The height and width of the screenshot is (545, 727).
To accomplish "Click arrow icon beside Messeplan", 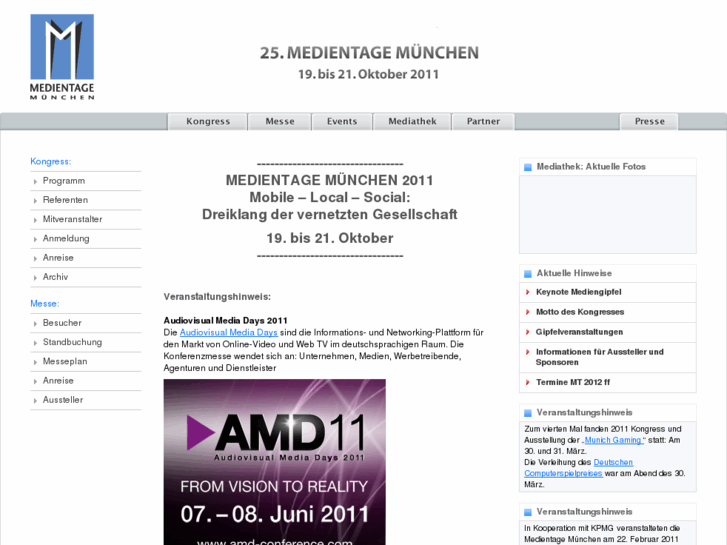I will (35, 362).
